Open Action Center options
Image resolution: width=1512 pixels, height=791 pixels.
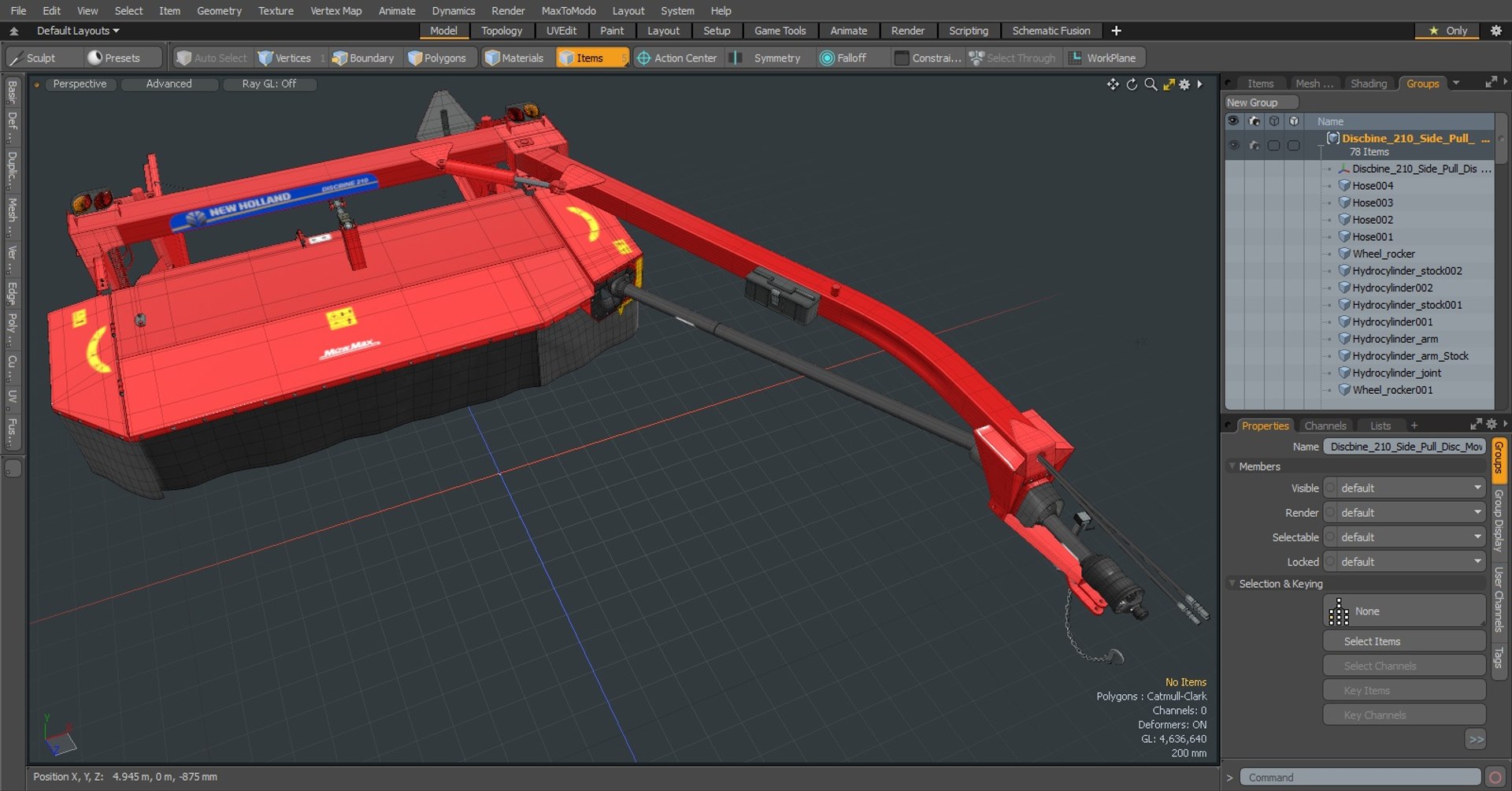[677, 58]
